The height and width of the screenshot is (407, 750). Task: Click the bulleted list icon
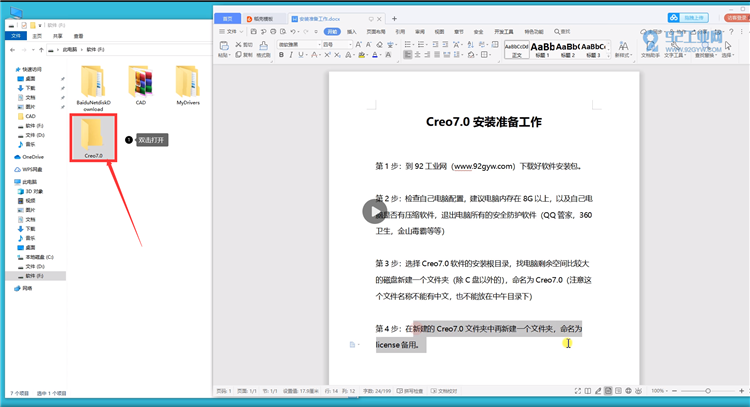(x=408, y=44)
